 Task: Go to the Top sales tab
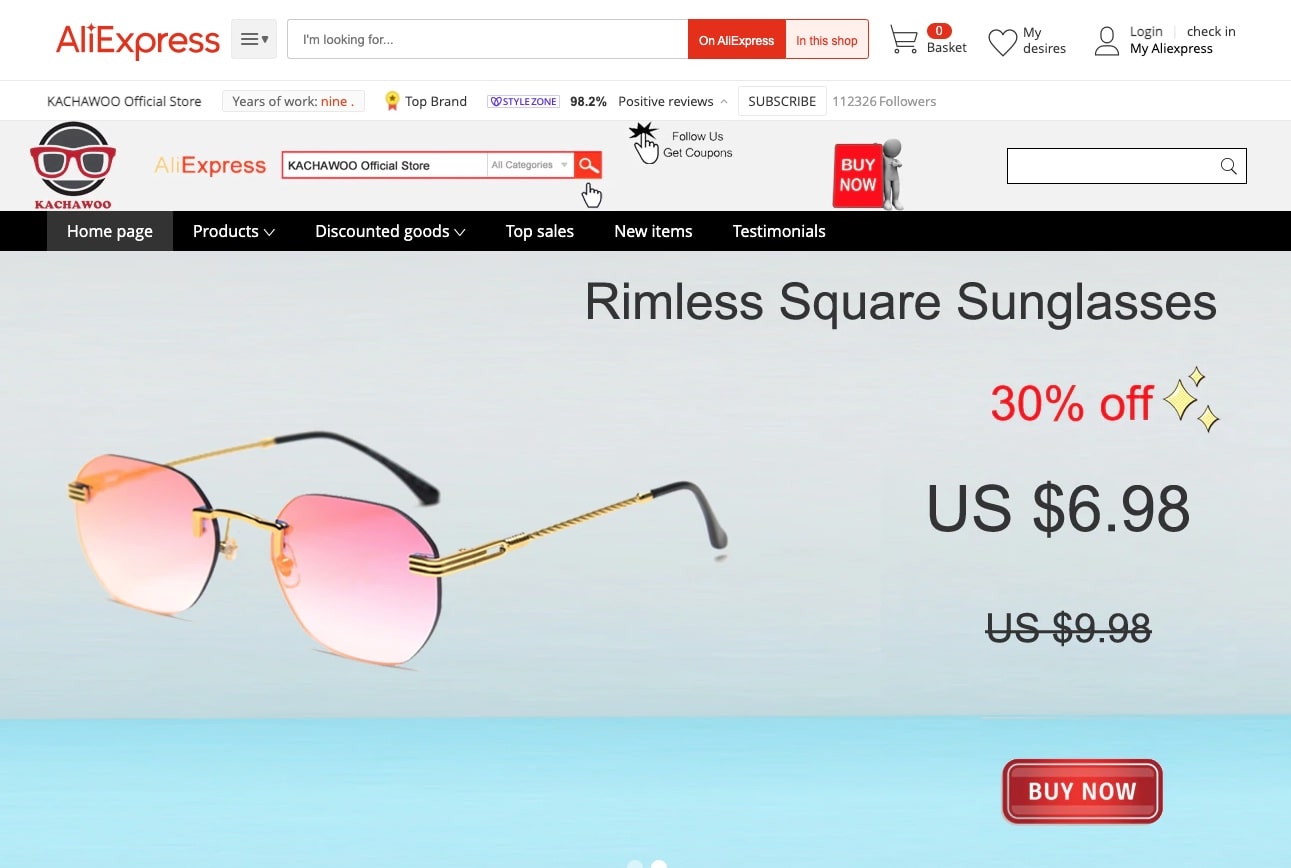point(540,231)
